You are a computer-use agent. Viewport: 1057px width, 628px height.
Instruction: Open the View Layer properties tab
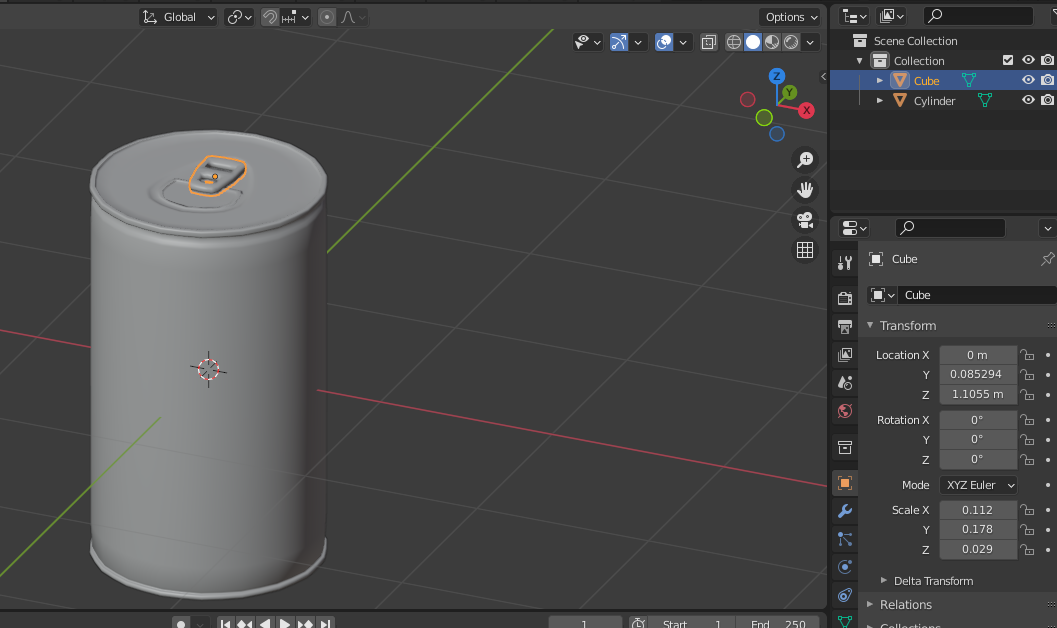coord(845,354)
